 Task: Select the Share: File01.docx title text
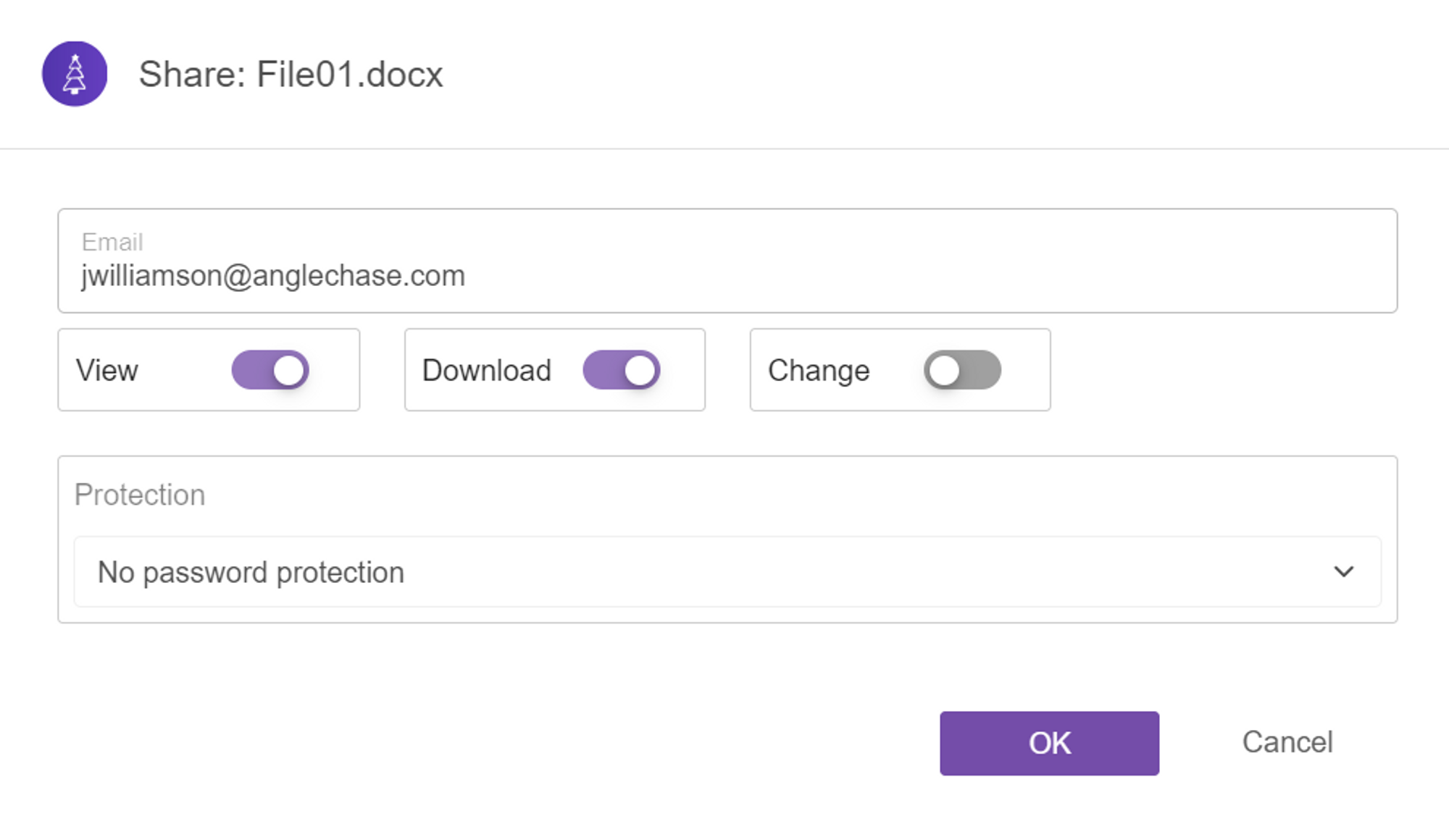click(291, 74)
